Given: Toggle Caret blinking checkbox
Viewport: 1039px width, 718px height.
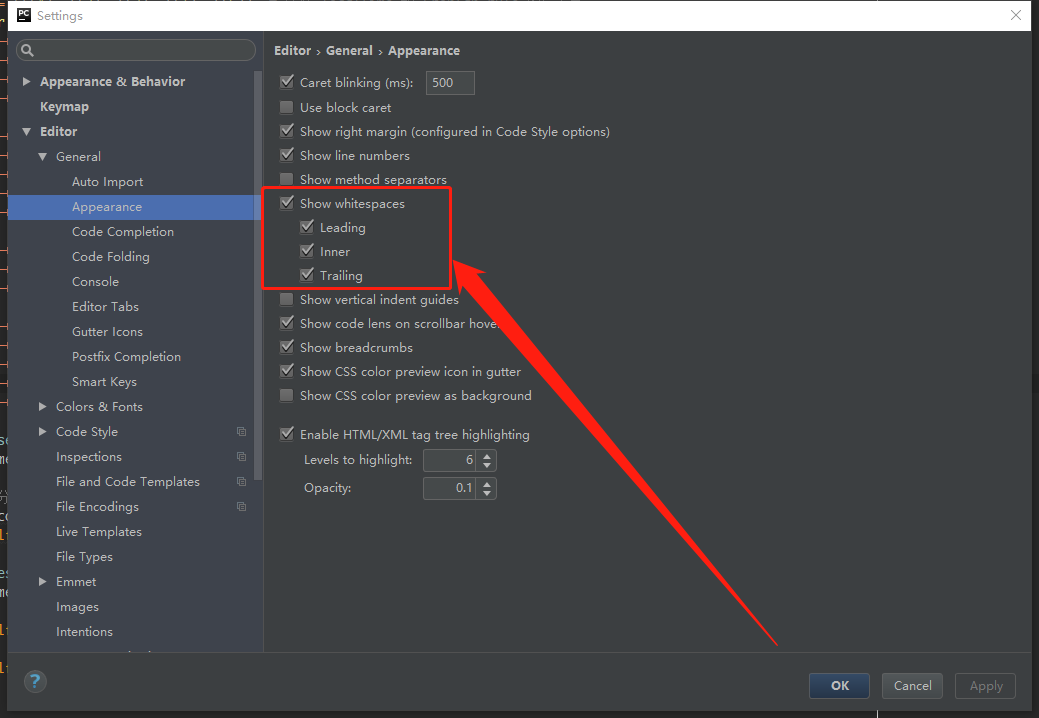Looking at the screenshot, I should pos(287,82).
